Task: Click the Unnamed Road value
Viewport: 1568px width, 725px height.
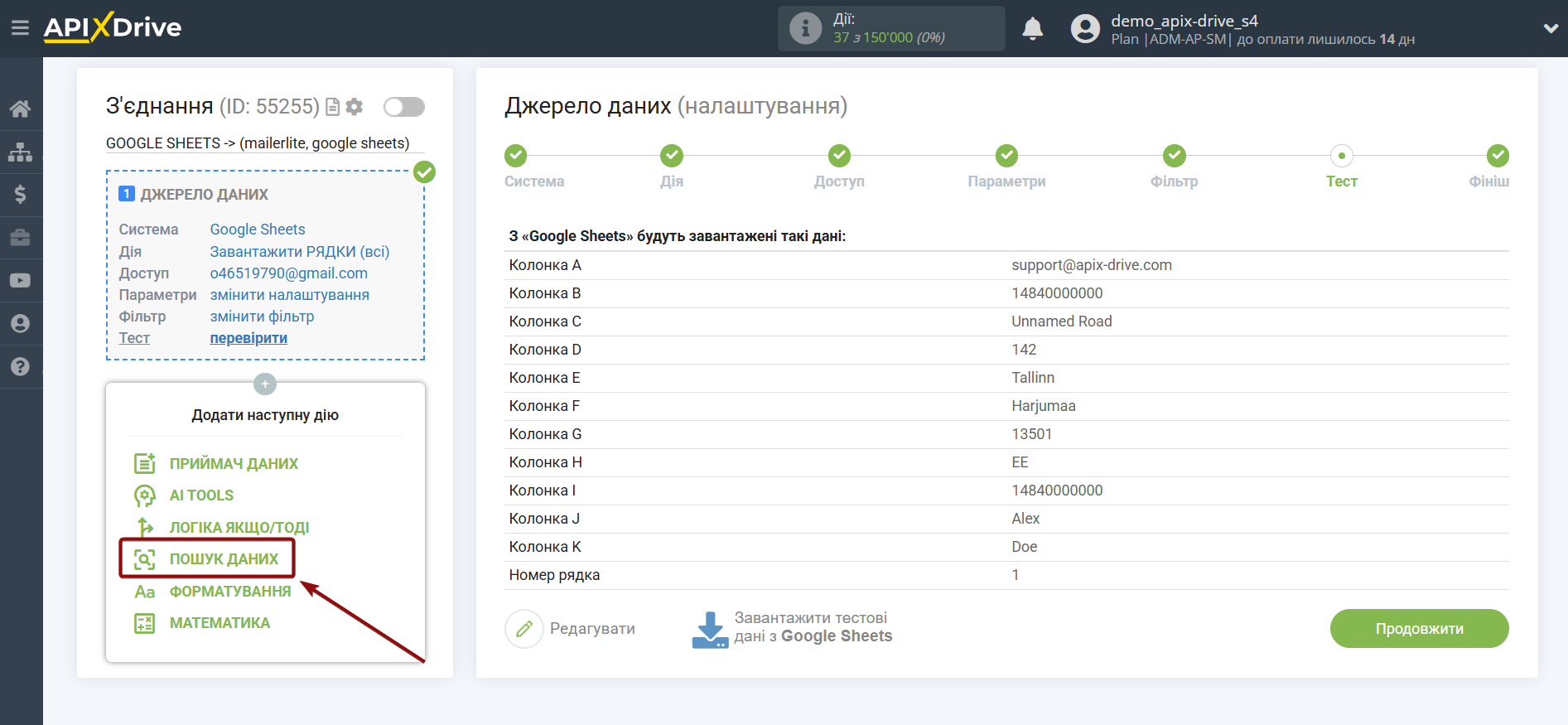Action: pyautogui.click(x=1062, y=321)
